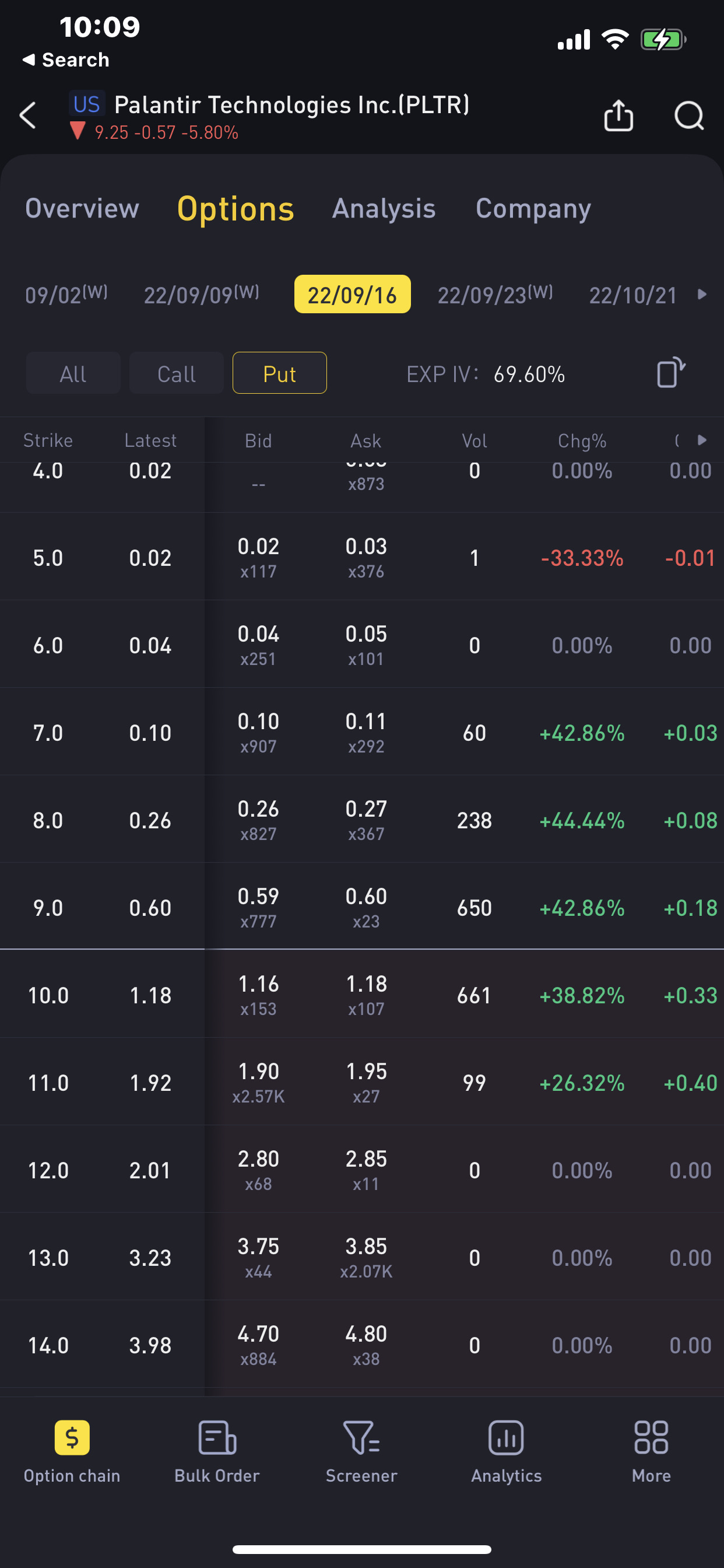Tap the back arrow icon
This screenshot has height=1568, width=724.
pyautogui.click(x=28, y=115)
